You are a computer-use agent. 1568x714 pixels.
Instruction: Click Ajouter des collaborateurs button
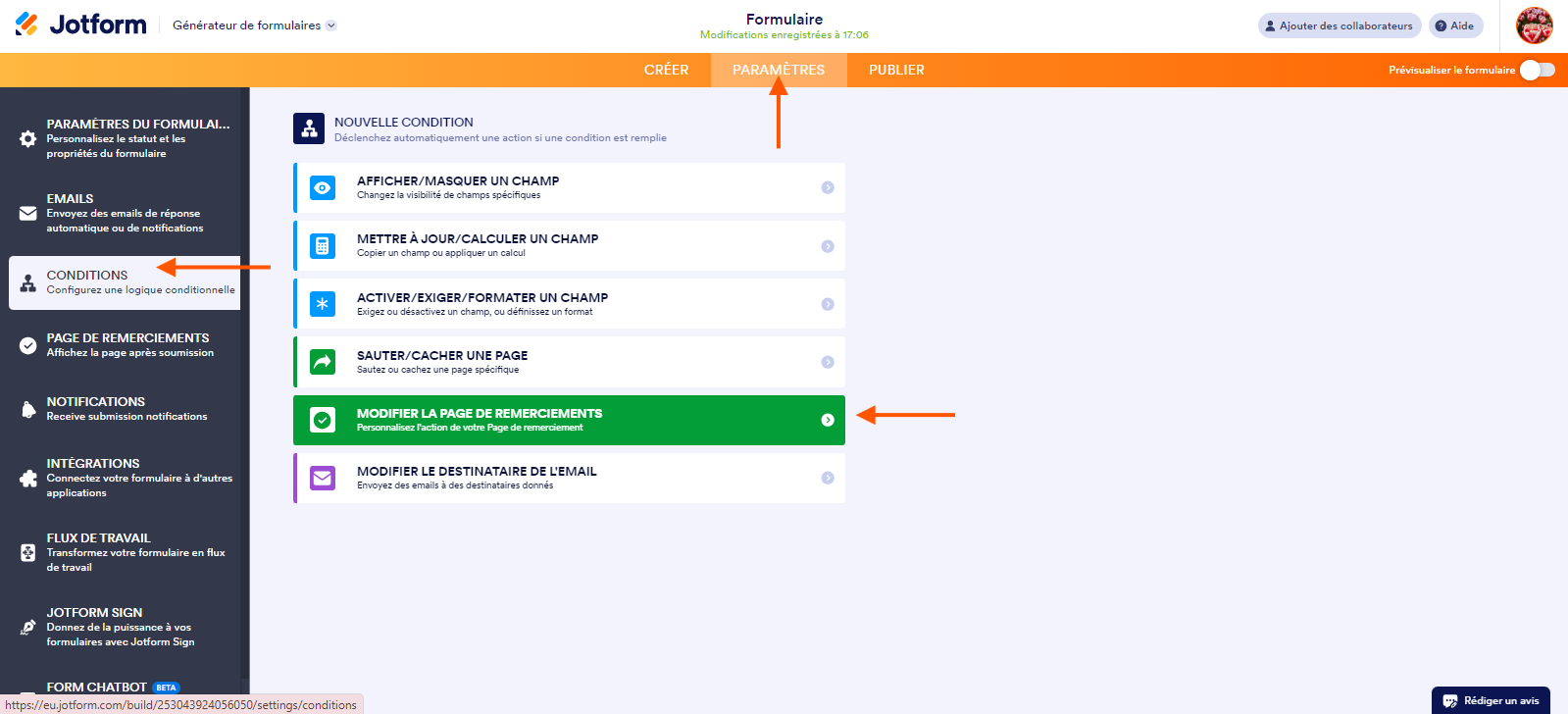point(1340,25)
